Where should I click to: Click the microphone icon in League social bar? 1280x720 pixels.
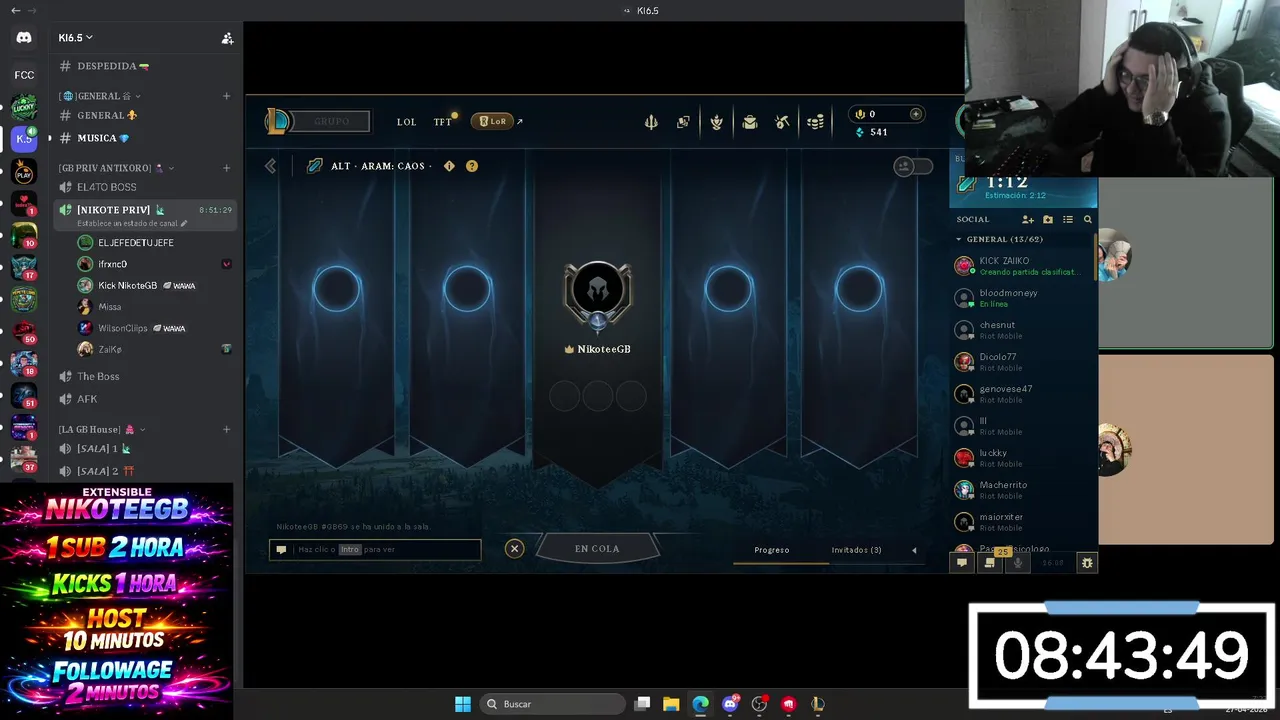[1018, 563]
